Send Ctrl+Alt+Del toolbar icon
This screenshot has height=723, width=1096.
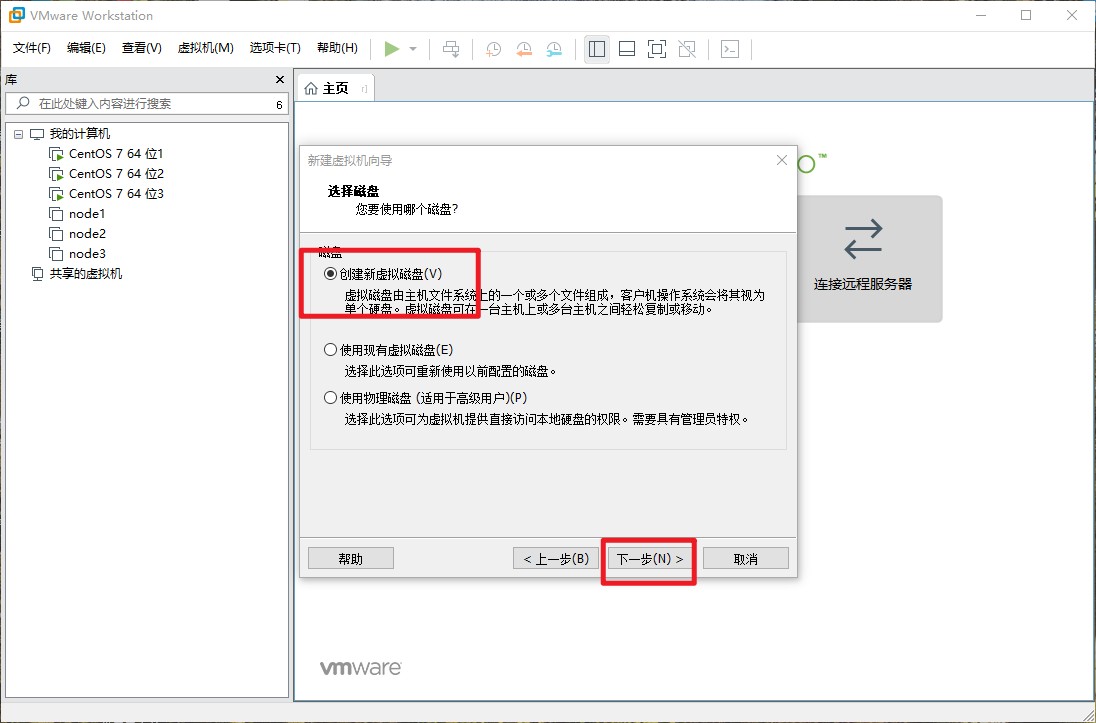[x=452, y=49]
